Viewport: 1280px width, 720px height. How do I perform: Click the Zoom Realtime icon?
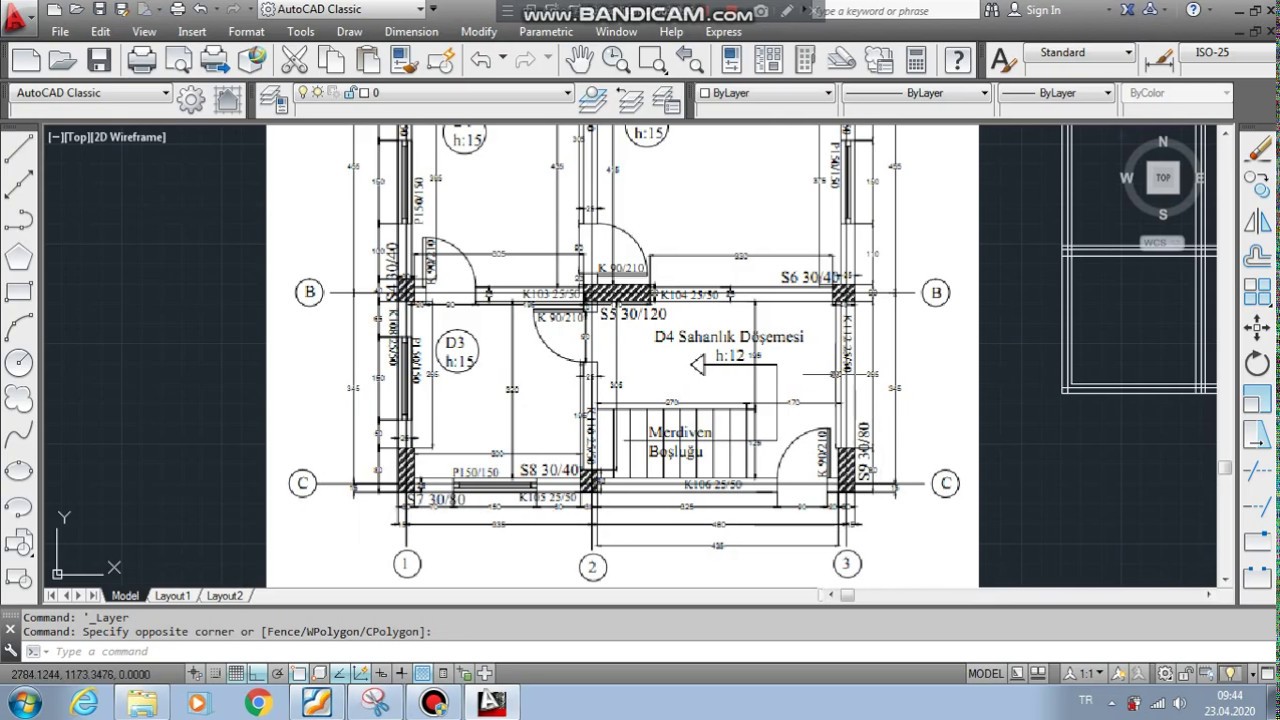[x=616, y=60]
